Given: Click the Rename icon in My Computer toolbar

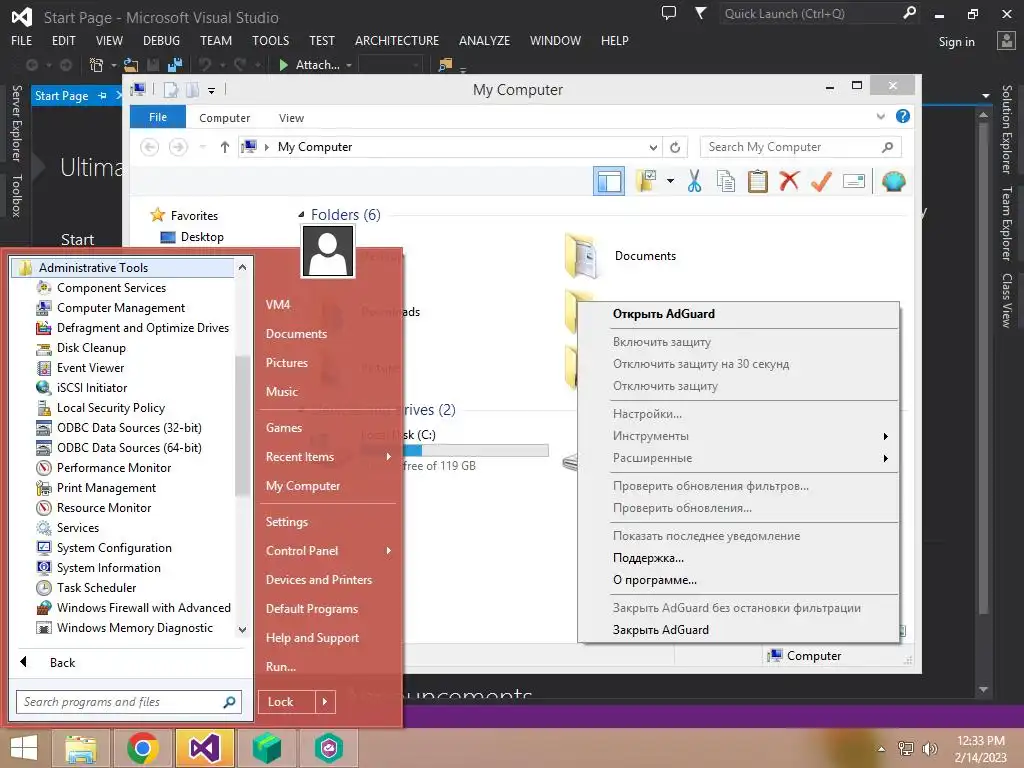Looking at the screenshot, I should click(x=854, y=181).
